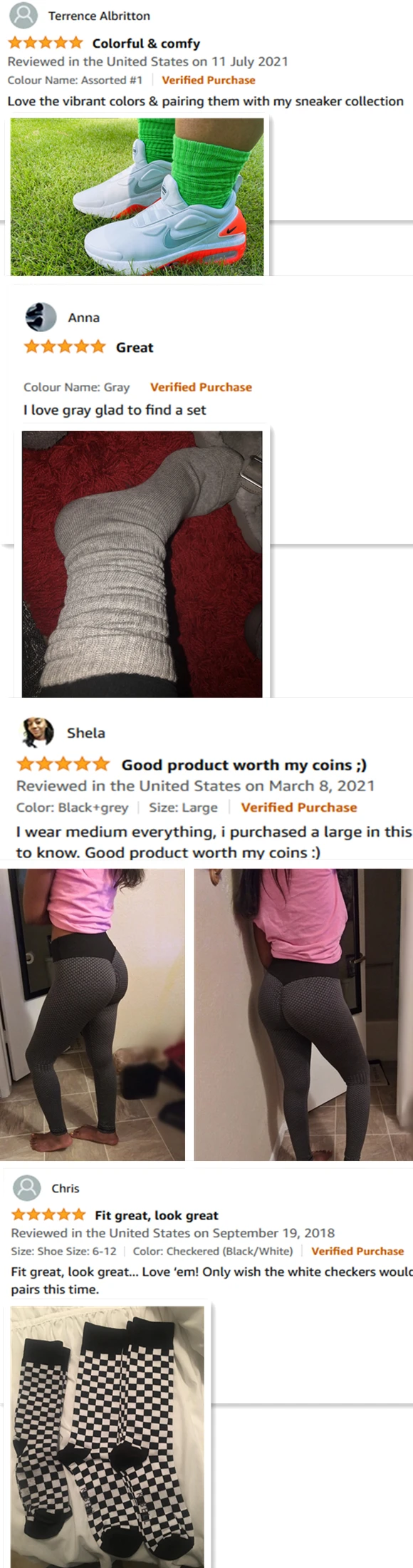
Task: Click the five-star rating on Terrence's review
Action: (46, 43)
